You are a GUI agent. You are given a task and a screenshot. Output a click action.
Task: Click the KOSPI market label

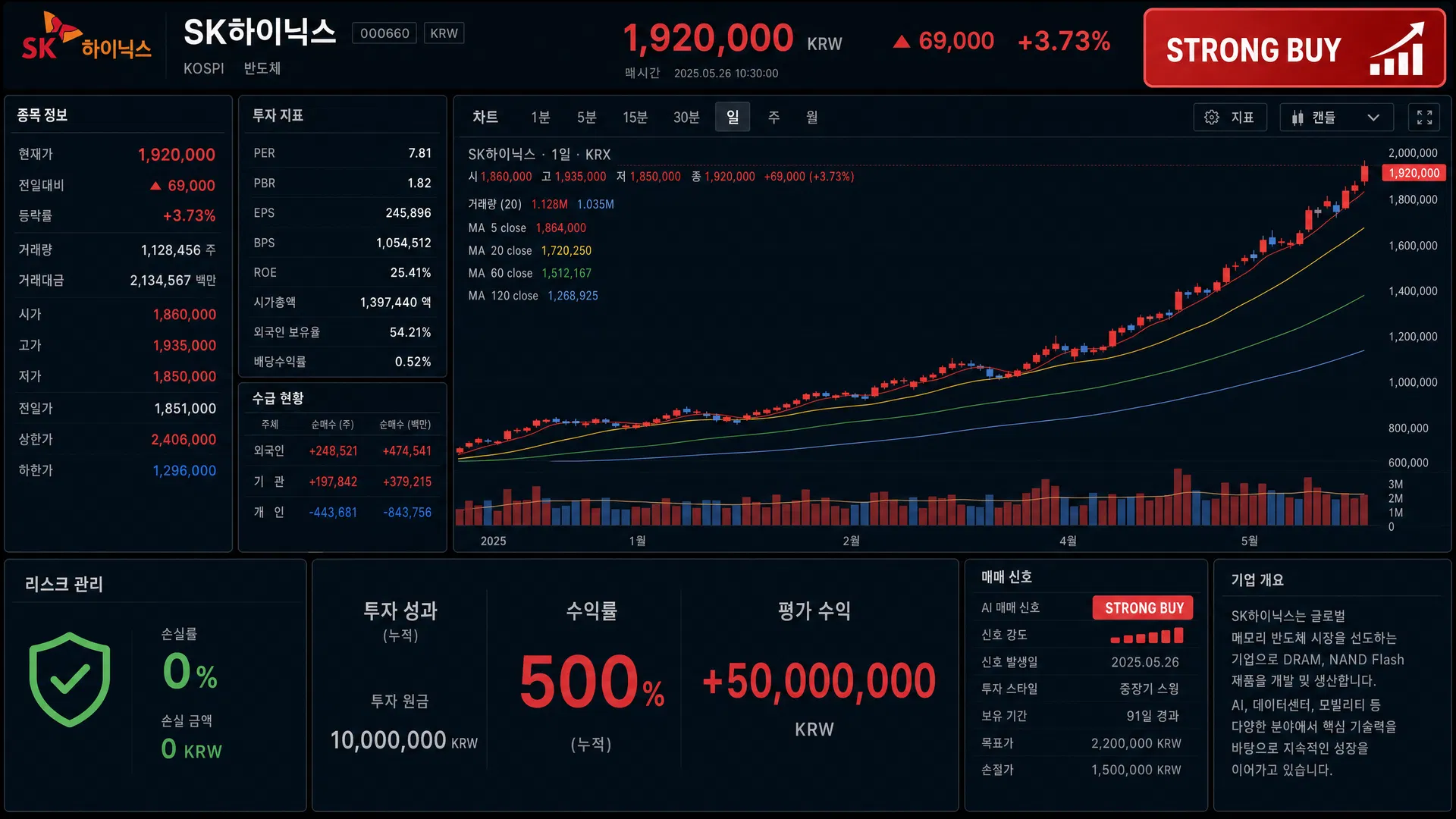204,68
